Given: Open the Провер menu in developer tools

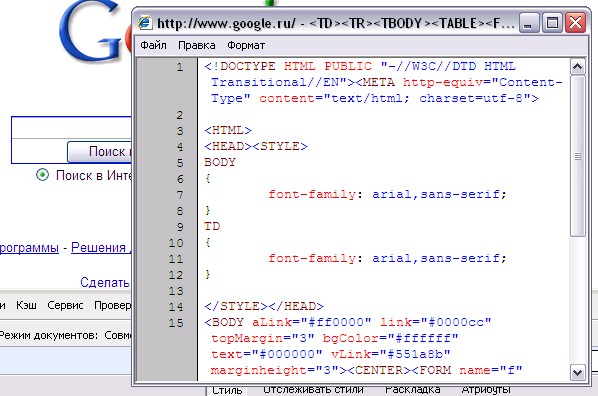Looking at the screenshot, I should click(x=113, y=305).
